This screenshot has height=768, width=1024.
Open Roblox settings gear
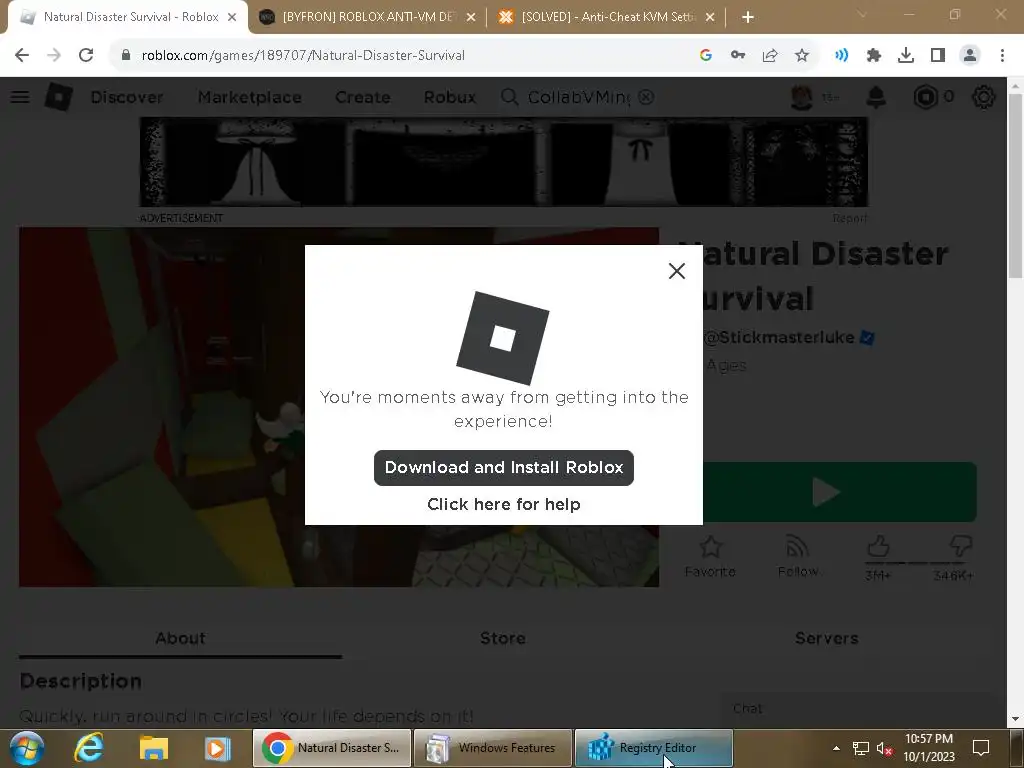coord(984,97)
